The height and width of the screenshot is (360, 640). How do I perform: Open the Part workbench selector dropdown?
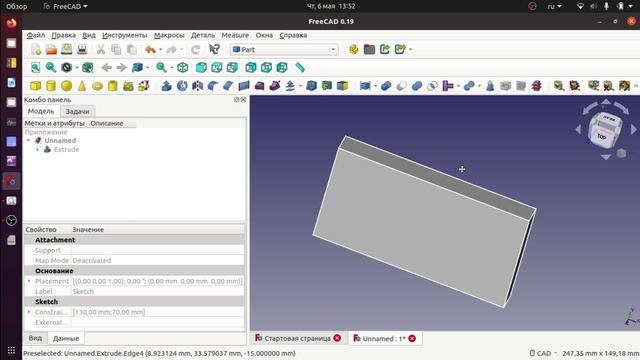[x=284, y=49]
